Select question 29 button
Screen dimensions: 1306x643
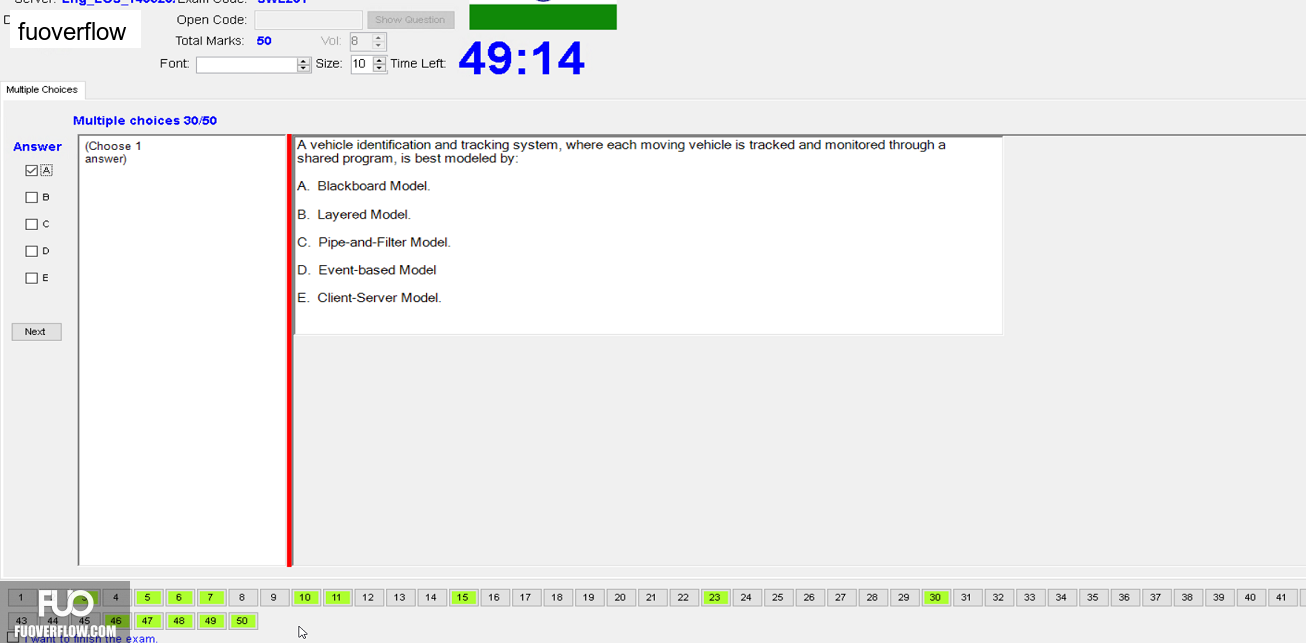pyautogui.click(x=903, y=598)
